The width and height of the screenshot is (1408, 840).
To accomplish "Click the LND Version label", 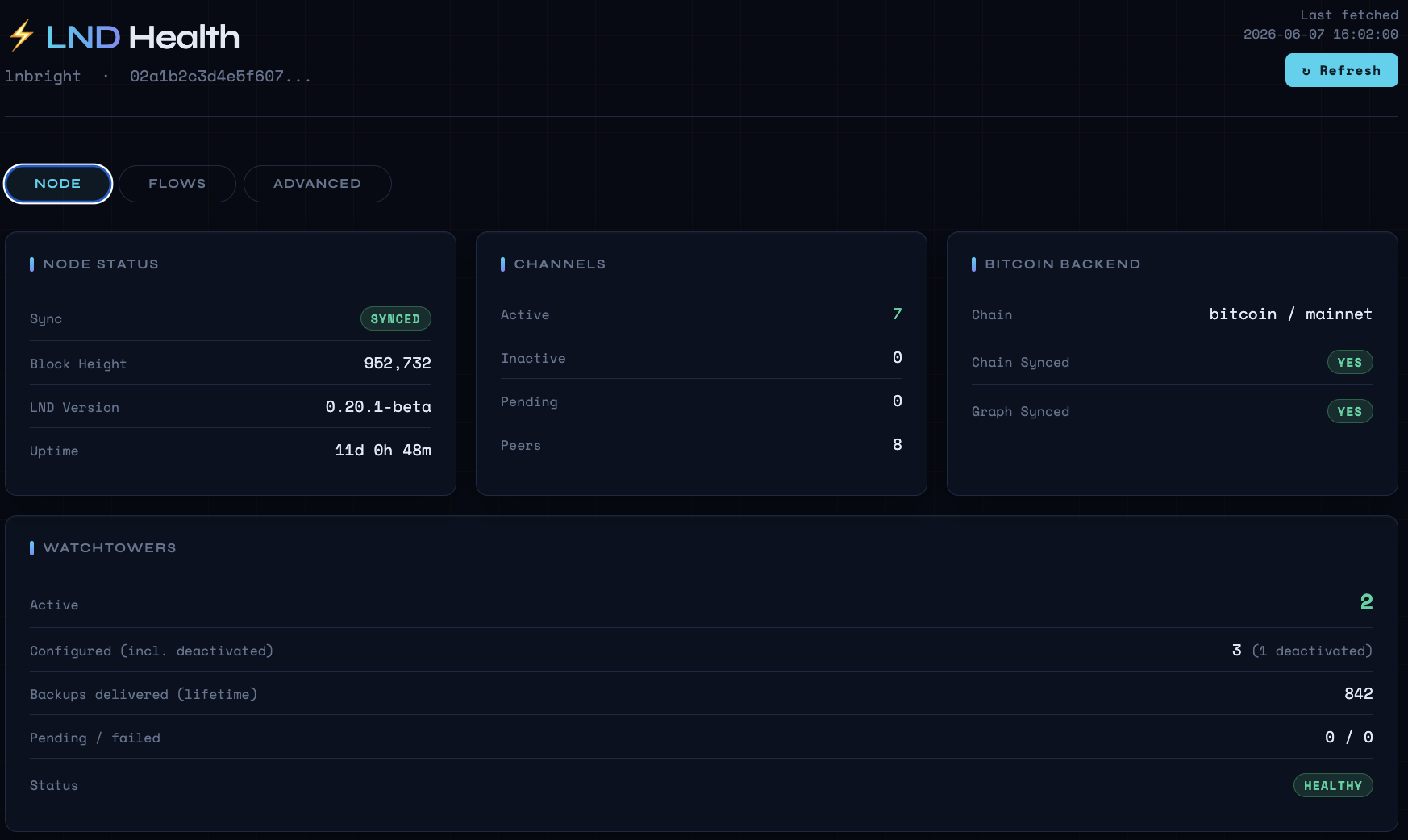I will [74, 407].
